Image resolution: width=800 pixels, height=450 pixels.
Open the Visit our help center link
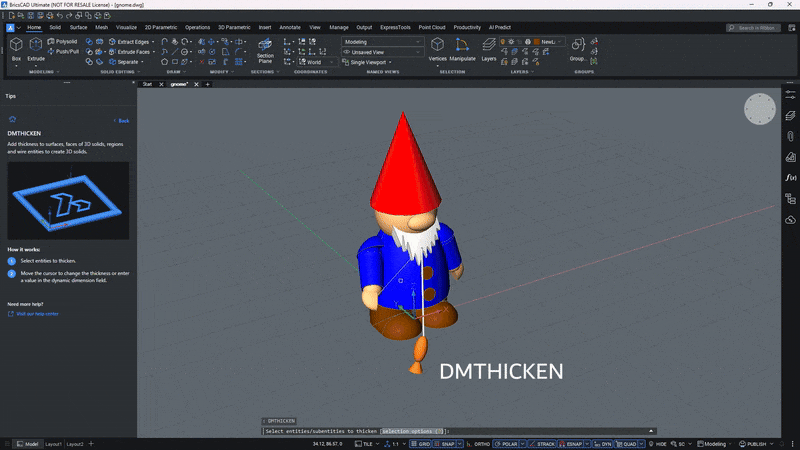[x=37, y=314]
